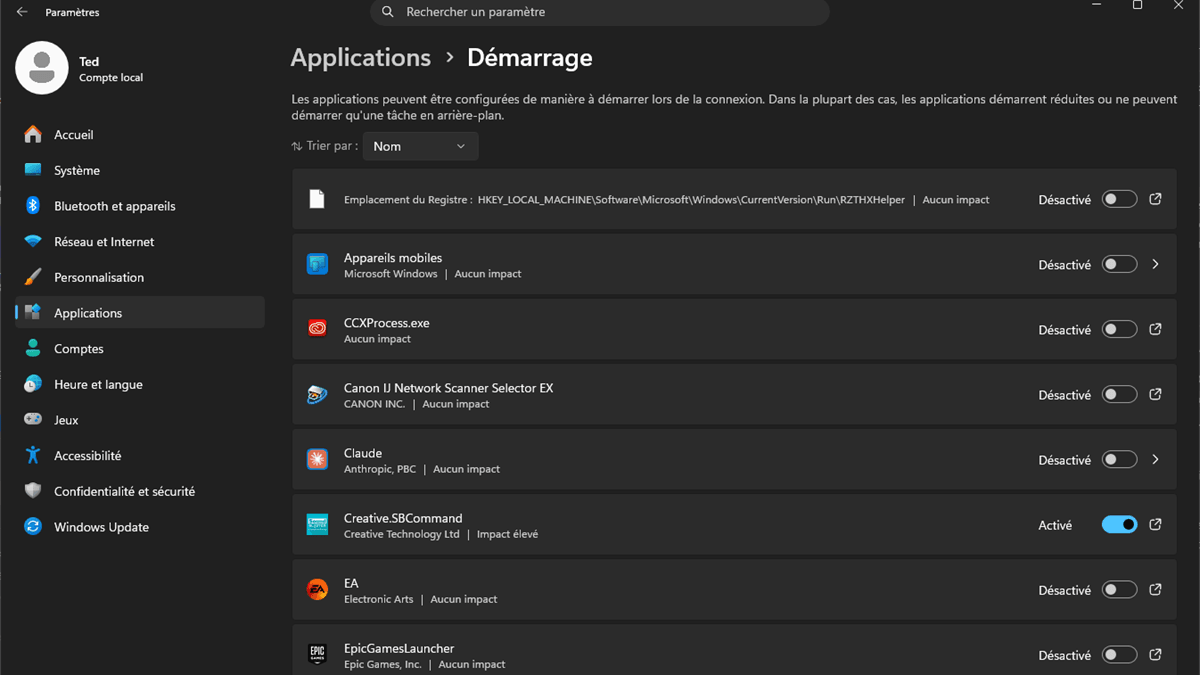The image size is (1200, 675).
Task: Open external link for RZTHXHelper registry entry
Action: [1155, 199]
